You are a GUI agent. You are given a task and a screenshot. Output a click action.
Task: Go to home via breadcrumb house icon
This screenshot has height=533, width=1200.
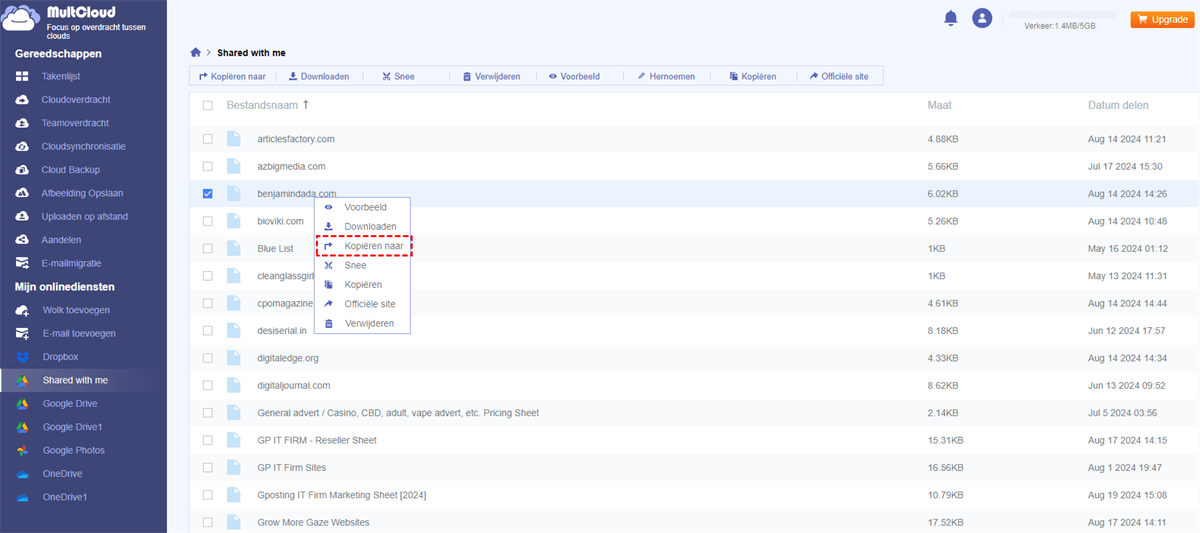coord(196,52)
